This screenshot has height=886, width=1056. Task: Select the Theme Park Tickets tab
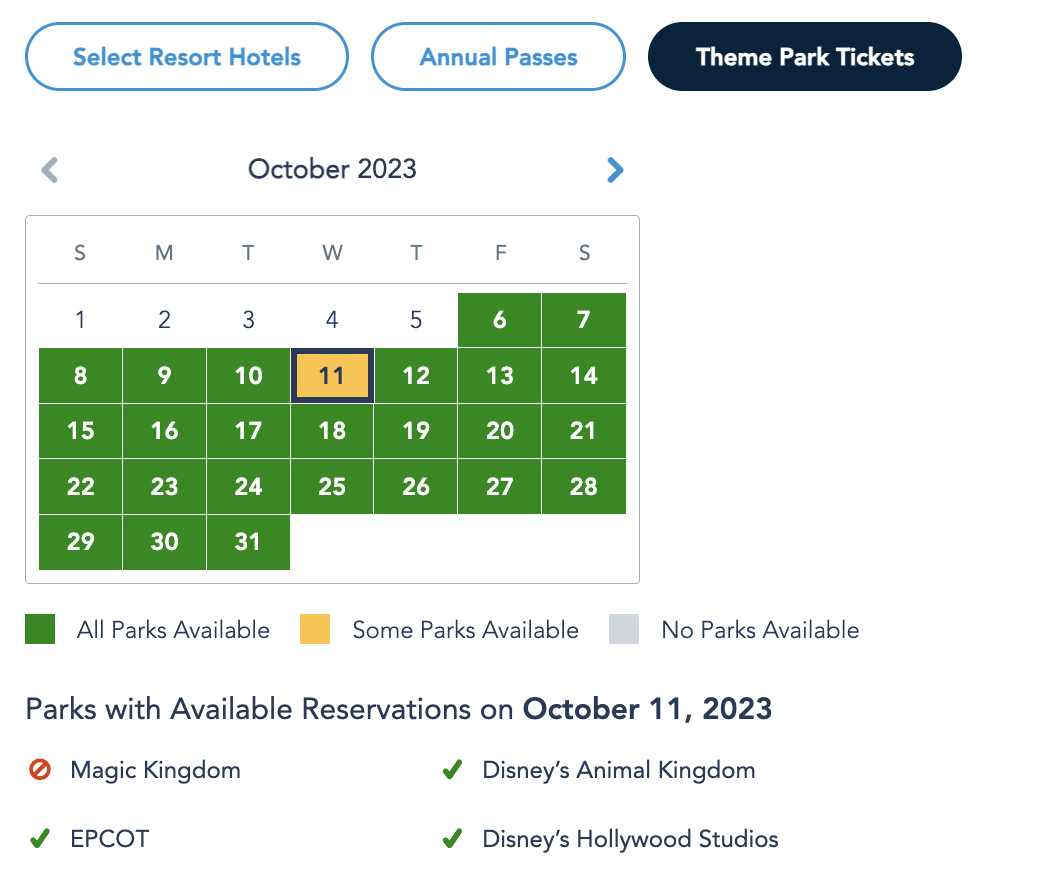click(x=805, y=57)
